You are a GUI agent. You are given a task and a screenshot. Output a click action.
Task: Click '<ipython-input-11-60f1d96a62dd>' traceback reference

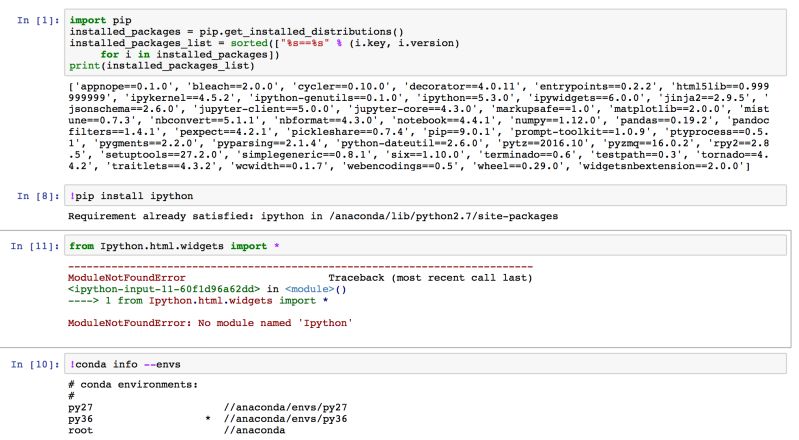click(x=164, y=289)
